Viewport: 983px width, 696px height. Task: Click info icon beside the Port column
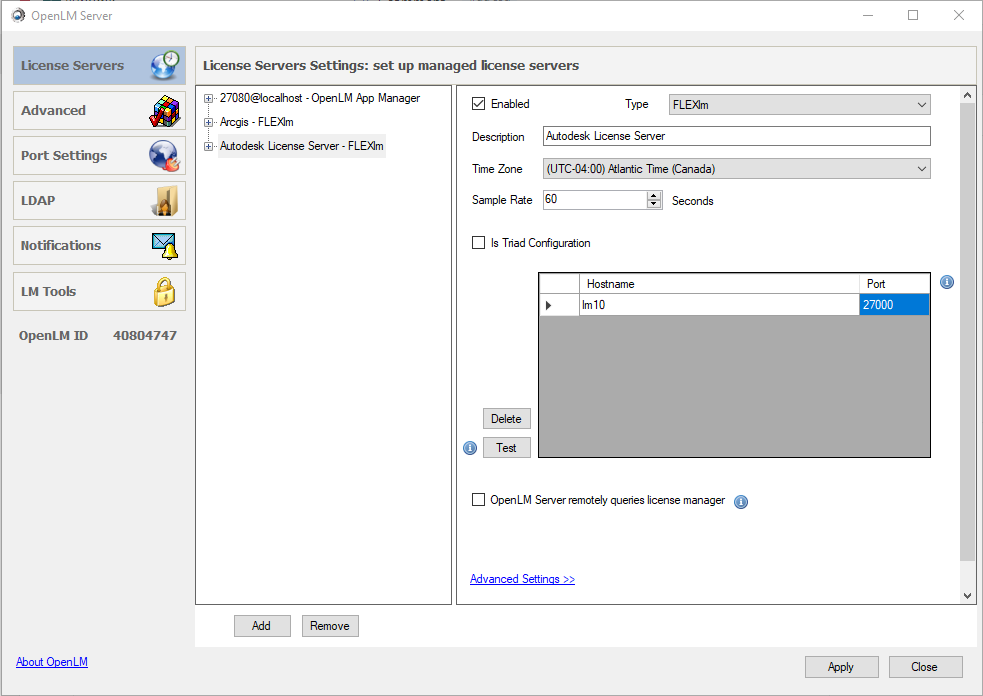[947, 283]
